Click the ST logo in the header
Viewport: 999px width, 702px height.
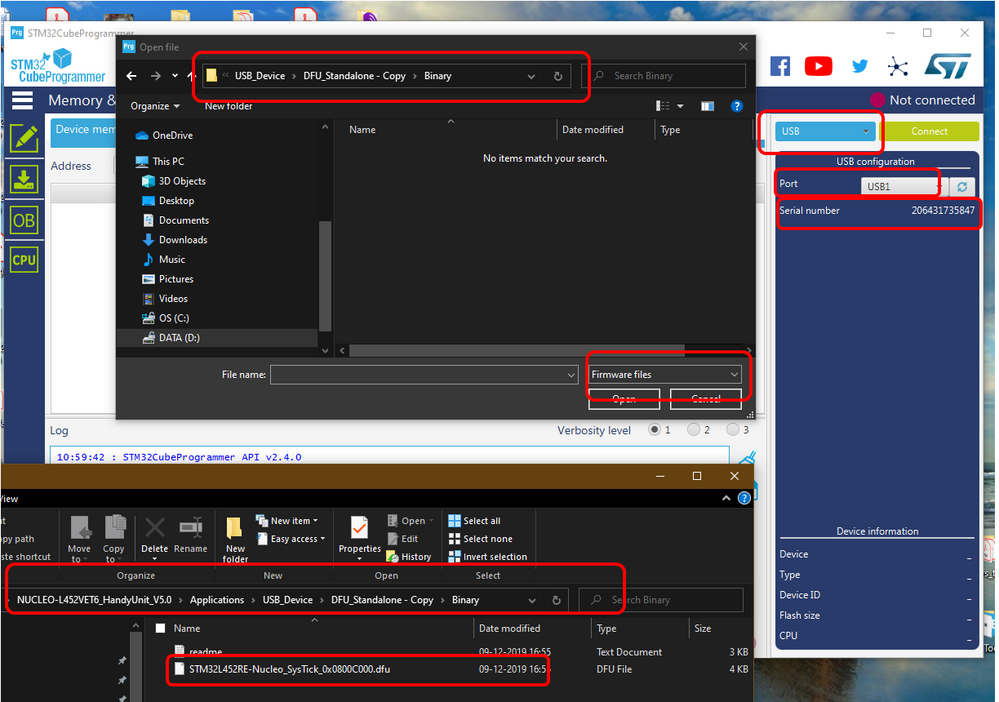947,66
